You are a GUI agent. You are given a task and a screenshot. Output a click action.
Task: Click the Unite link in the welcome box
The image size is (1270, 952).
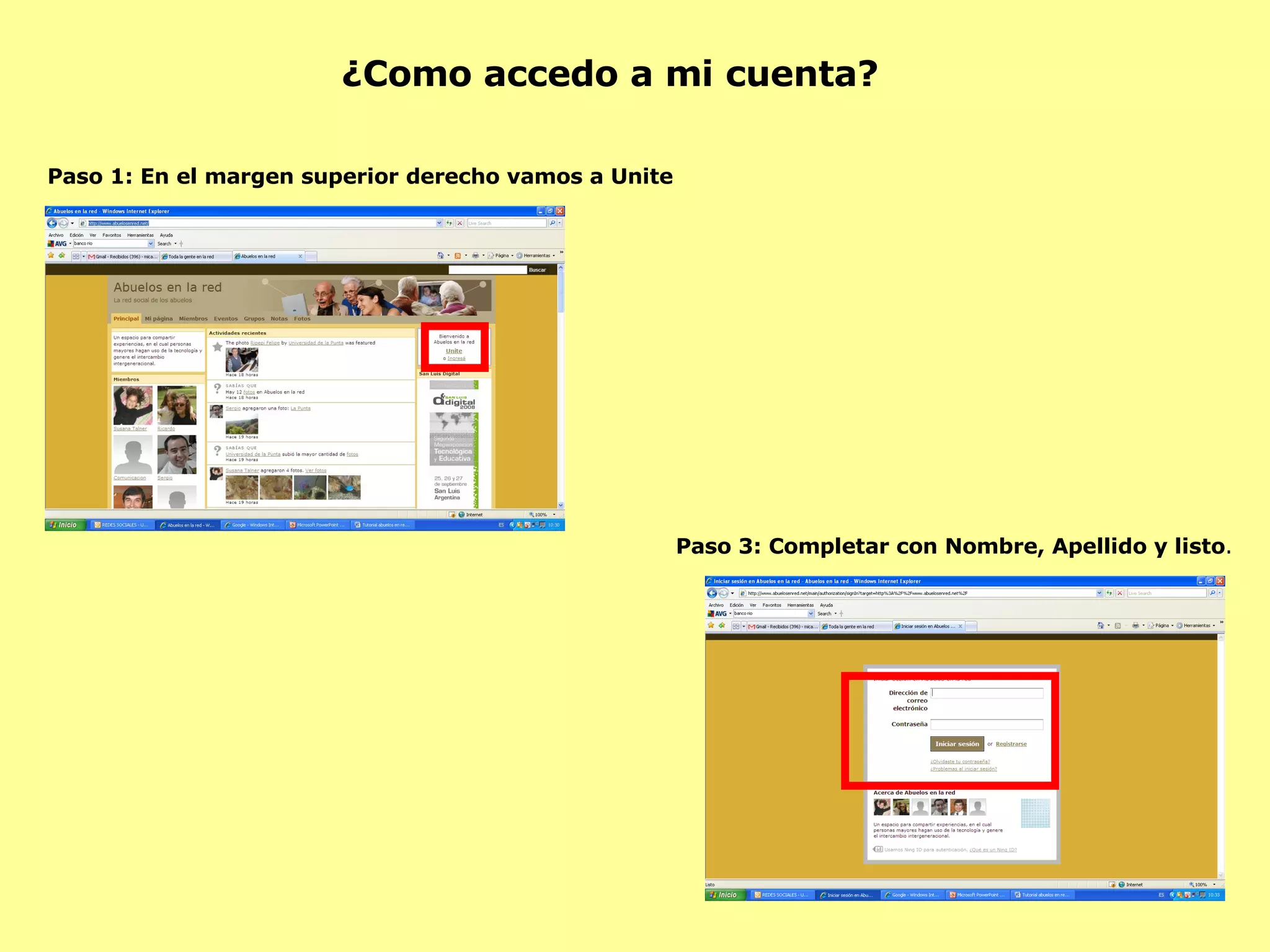tap(454, 351)
